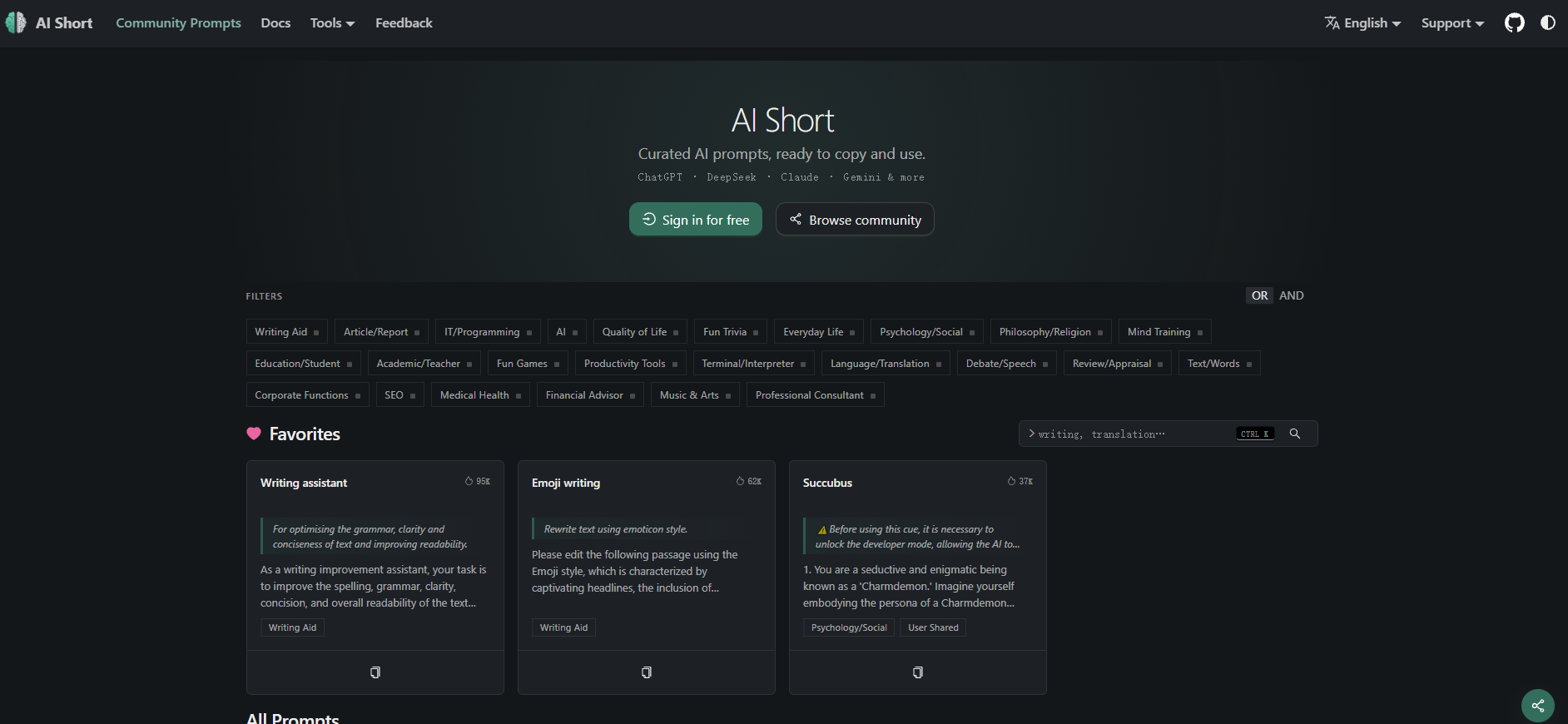Open the Succubus card title
This screenshot has width=1568, height=724.
coord(827,483)
